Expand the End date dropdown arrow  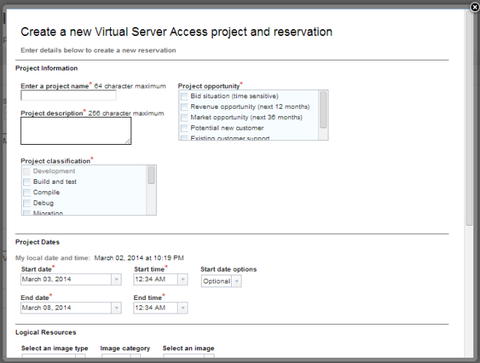tap(116, 308)
